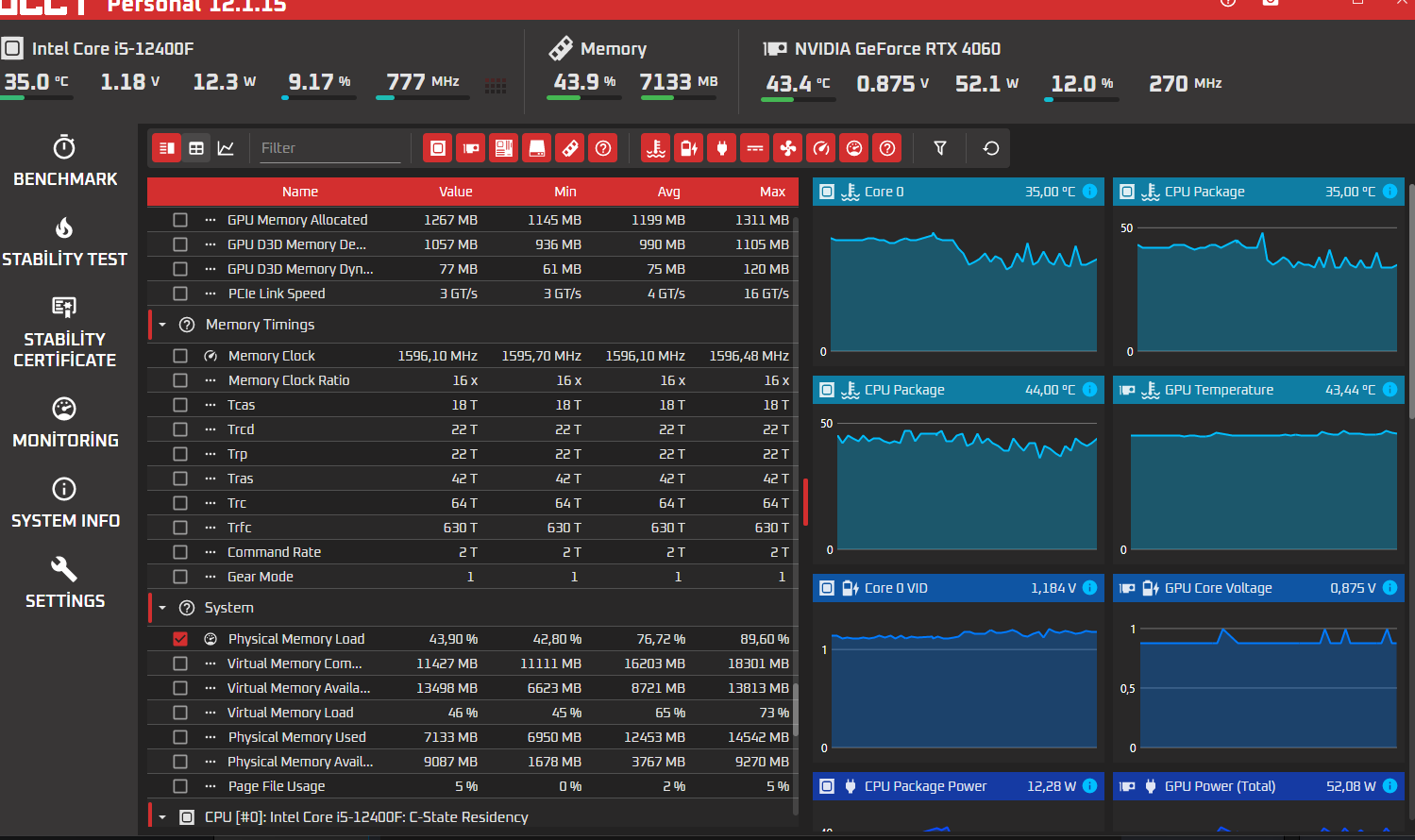
Task: Sort the table by the Value column
Action: pos(456,192)
